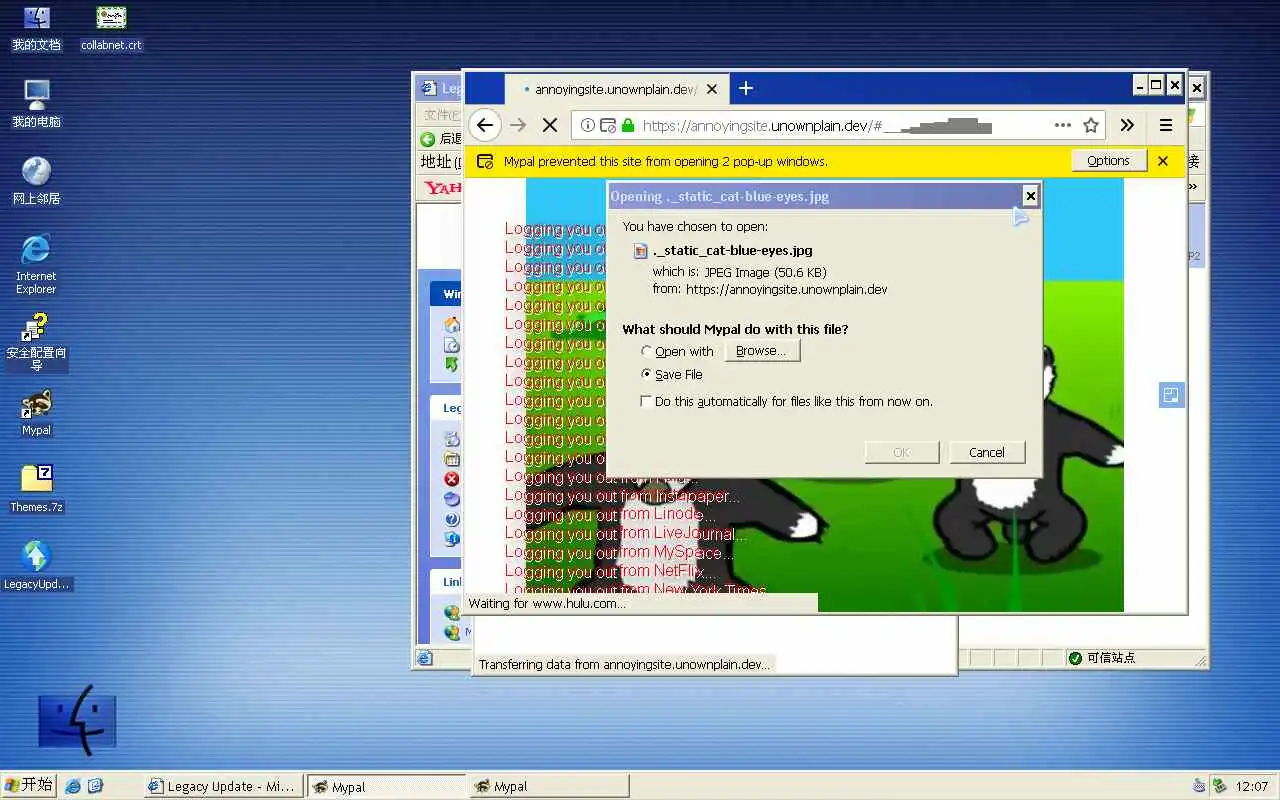Click 'Logging you out from Linode...' text
This screenshot has width=1280, height=800.
[609, 515]
